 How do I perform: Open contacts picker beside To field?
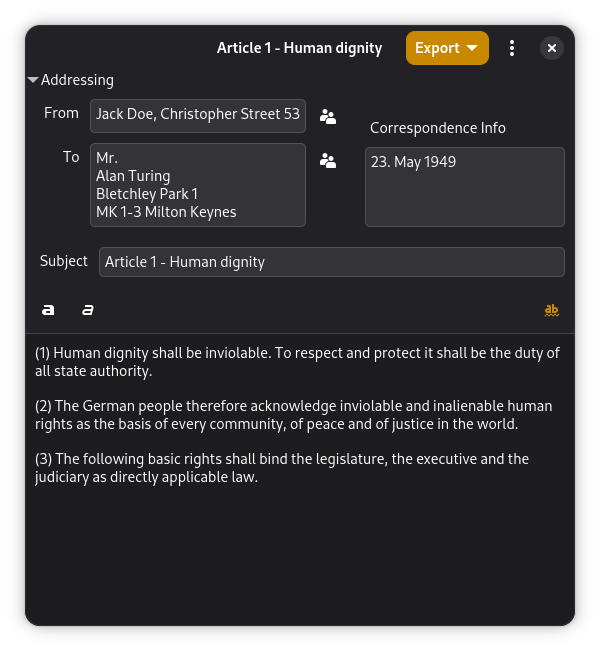point(328,161)
